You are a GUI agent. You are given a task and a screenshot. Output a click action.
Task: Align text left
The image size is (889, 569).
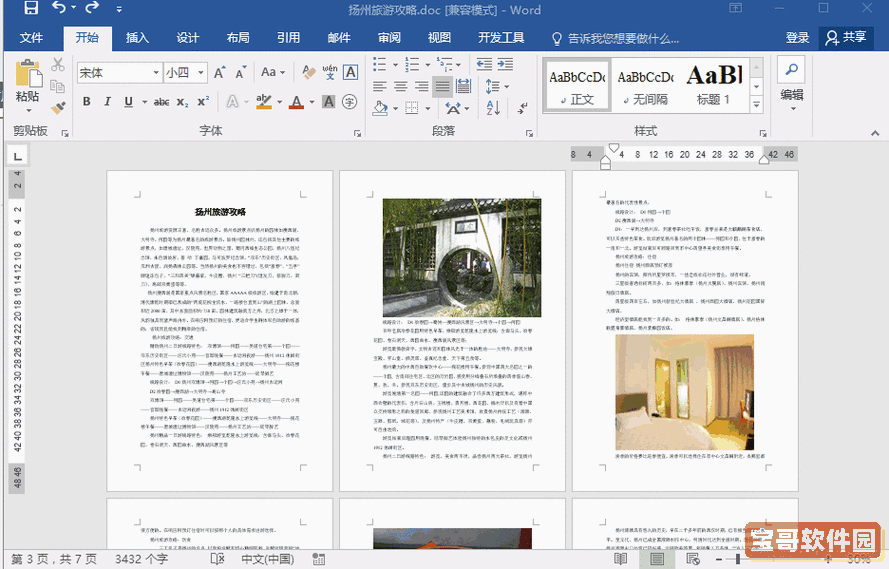[x=380, y=86]
